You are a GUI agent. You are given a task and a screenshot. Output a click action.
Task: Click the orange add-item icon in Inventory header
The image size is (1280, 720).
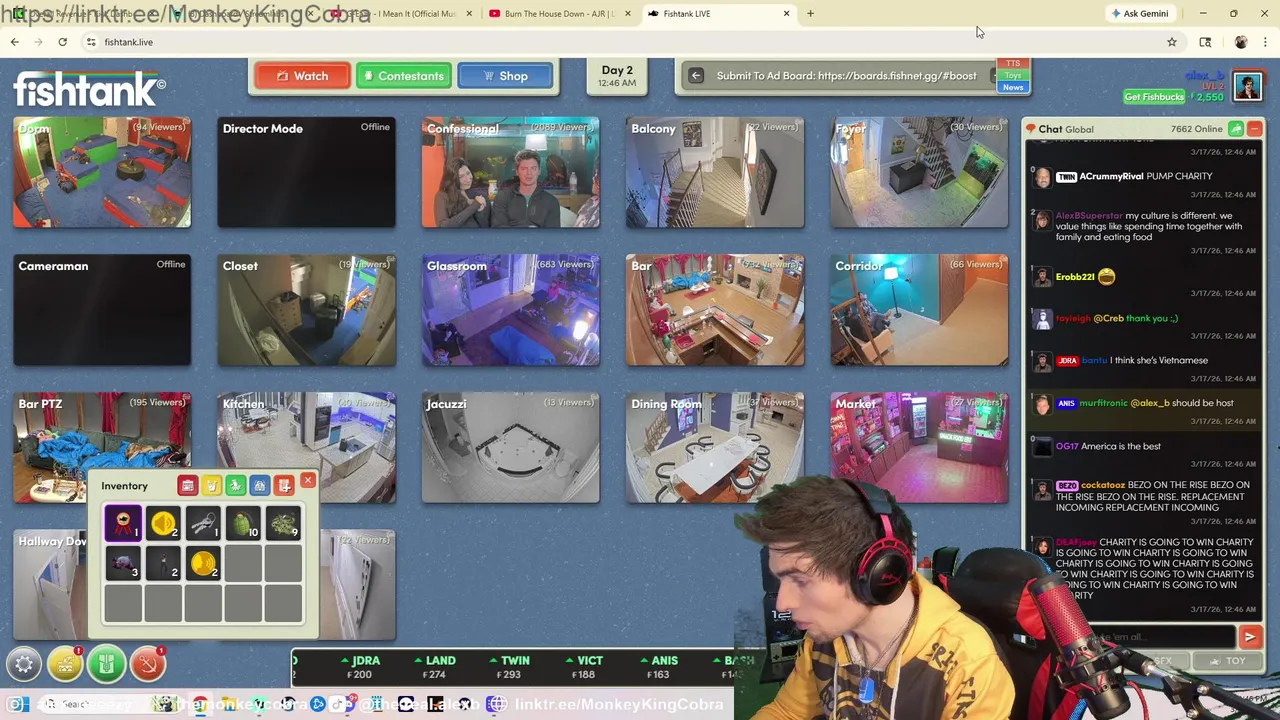click(x=284, y=486)
